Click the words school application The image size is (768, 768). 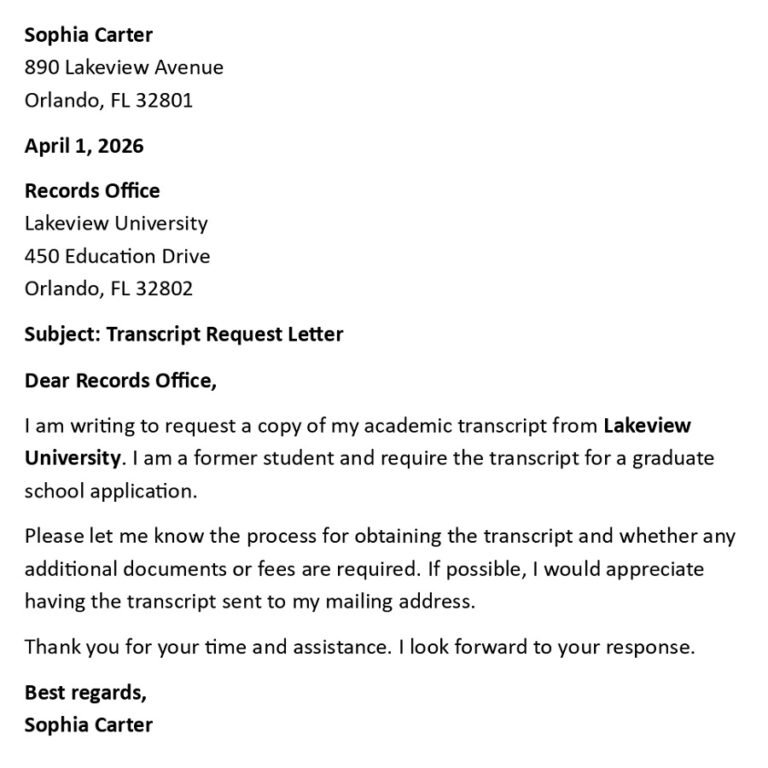click(111, 491)
